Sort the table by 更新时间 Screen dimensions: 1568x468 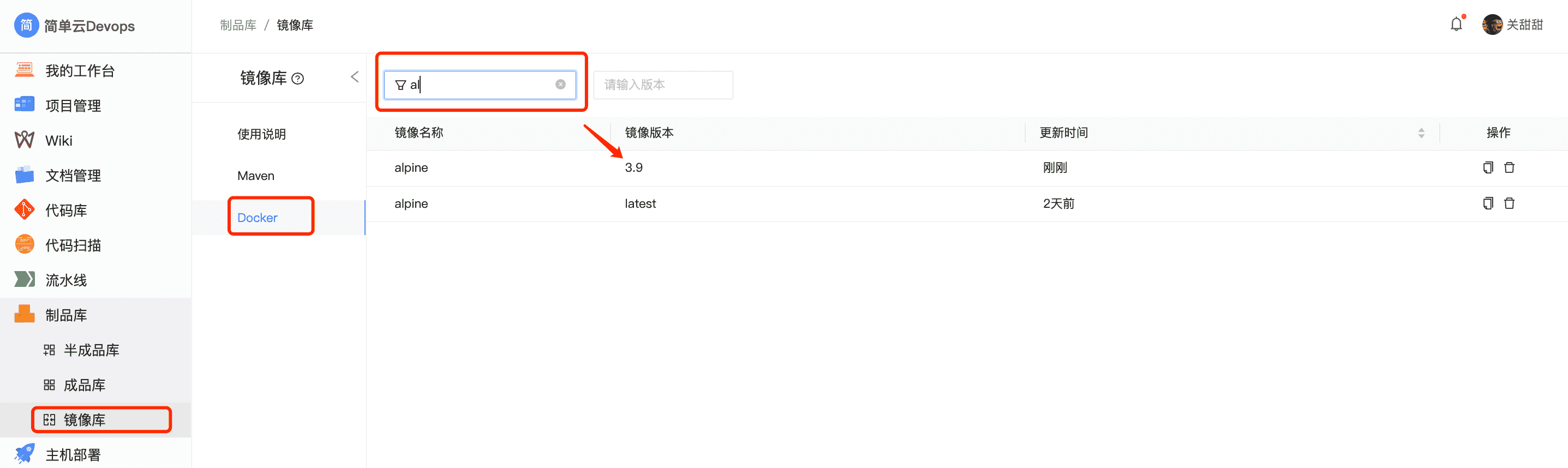pos(1421,133)
